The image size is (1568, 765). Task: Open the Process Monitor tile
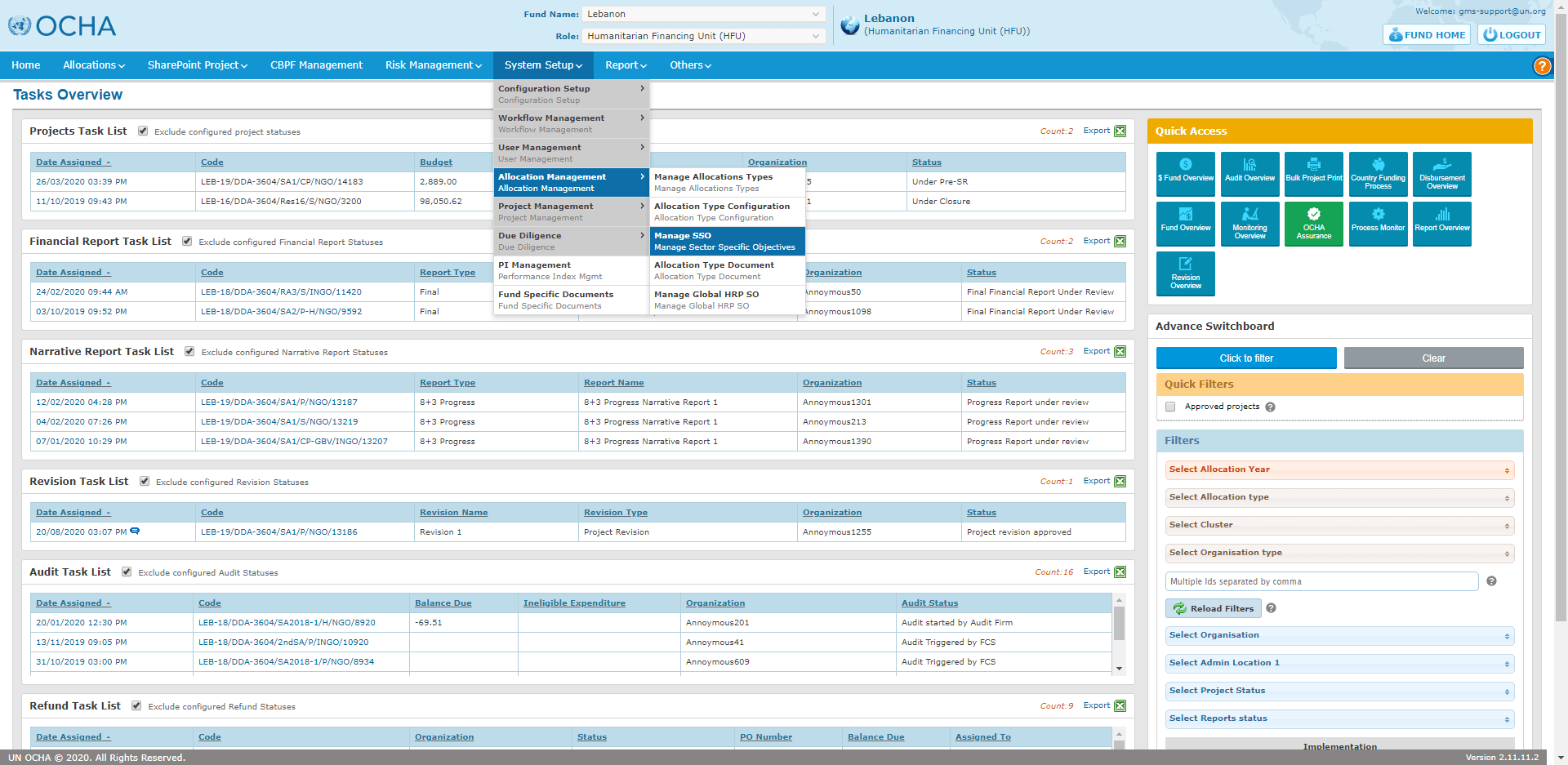click(x=1378, y=224)
